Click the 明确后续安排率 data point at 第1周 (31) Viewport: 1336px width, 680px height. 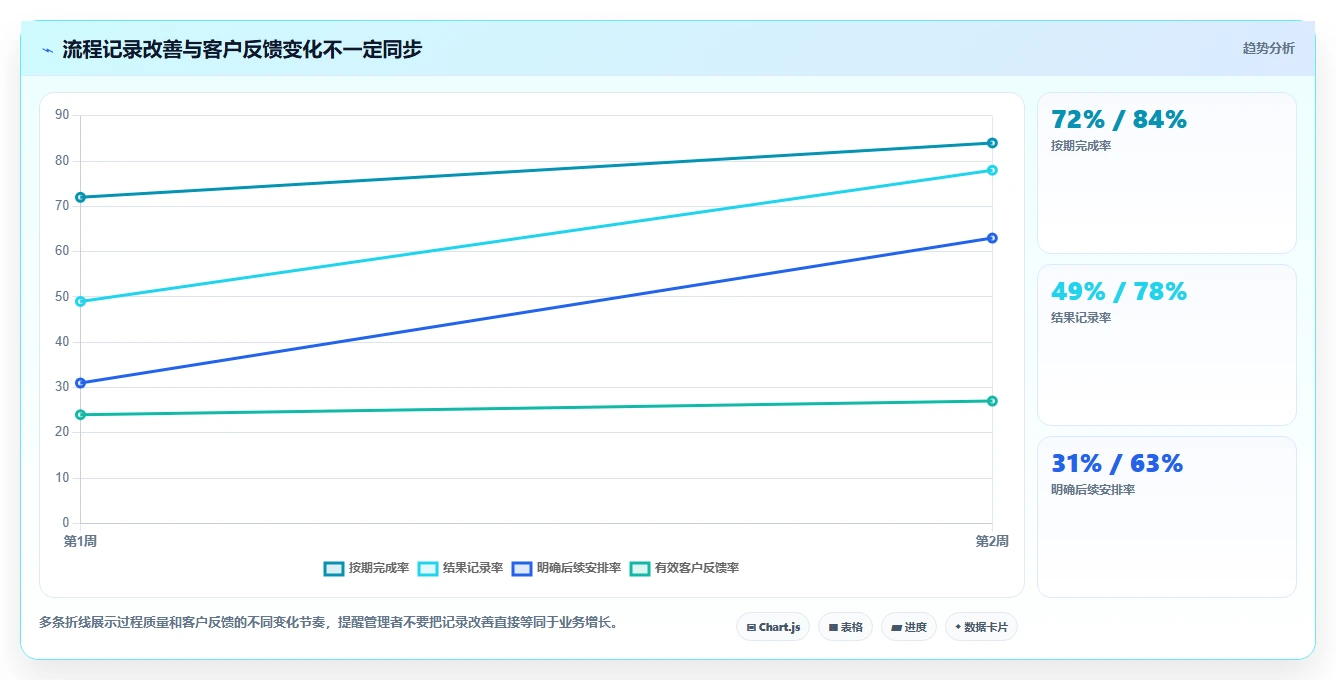80,383
